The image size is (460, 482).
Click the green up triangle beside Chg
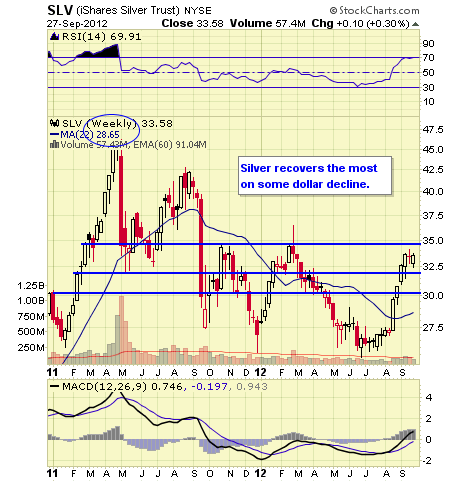(x=415, y=24)
